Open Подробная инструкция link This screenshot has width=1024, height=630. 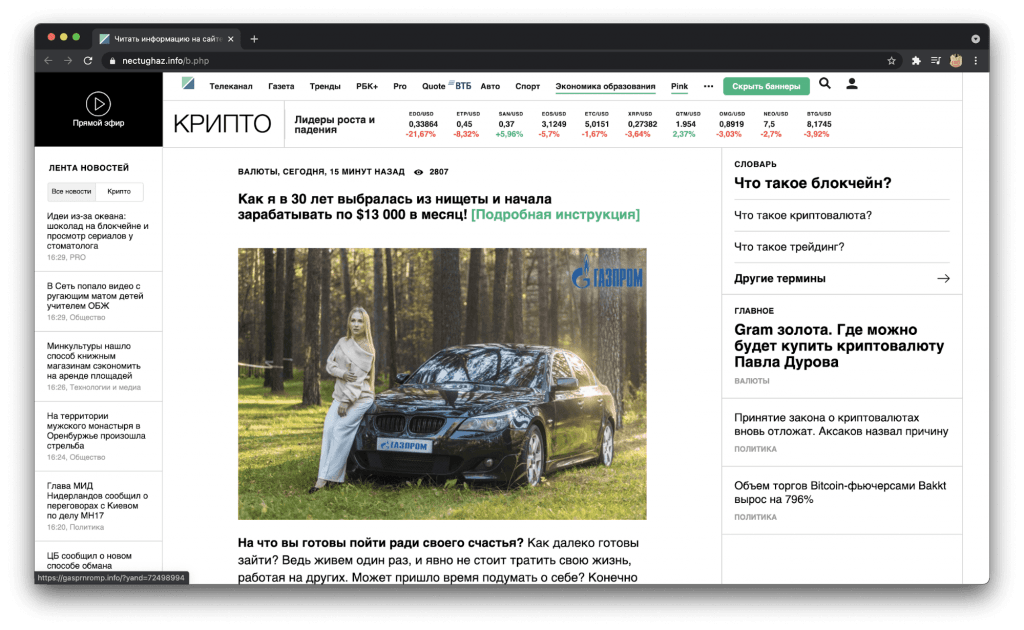[x=555, y=215]
